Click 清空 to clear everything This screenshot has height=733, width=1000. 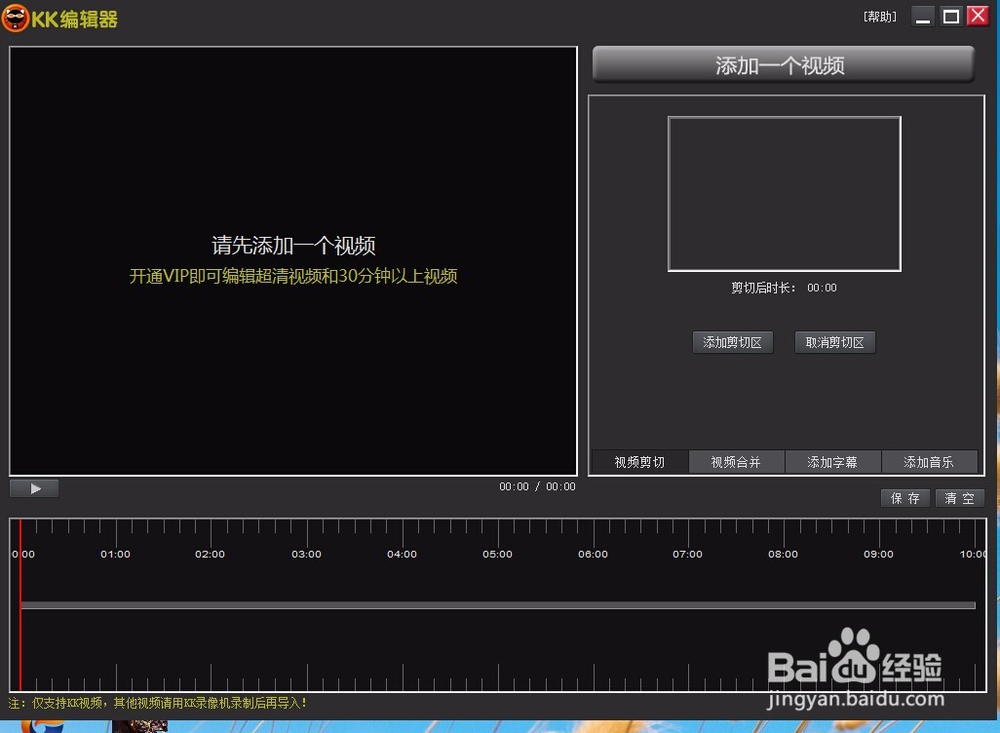click(x=959, y=498)
